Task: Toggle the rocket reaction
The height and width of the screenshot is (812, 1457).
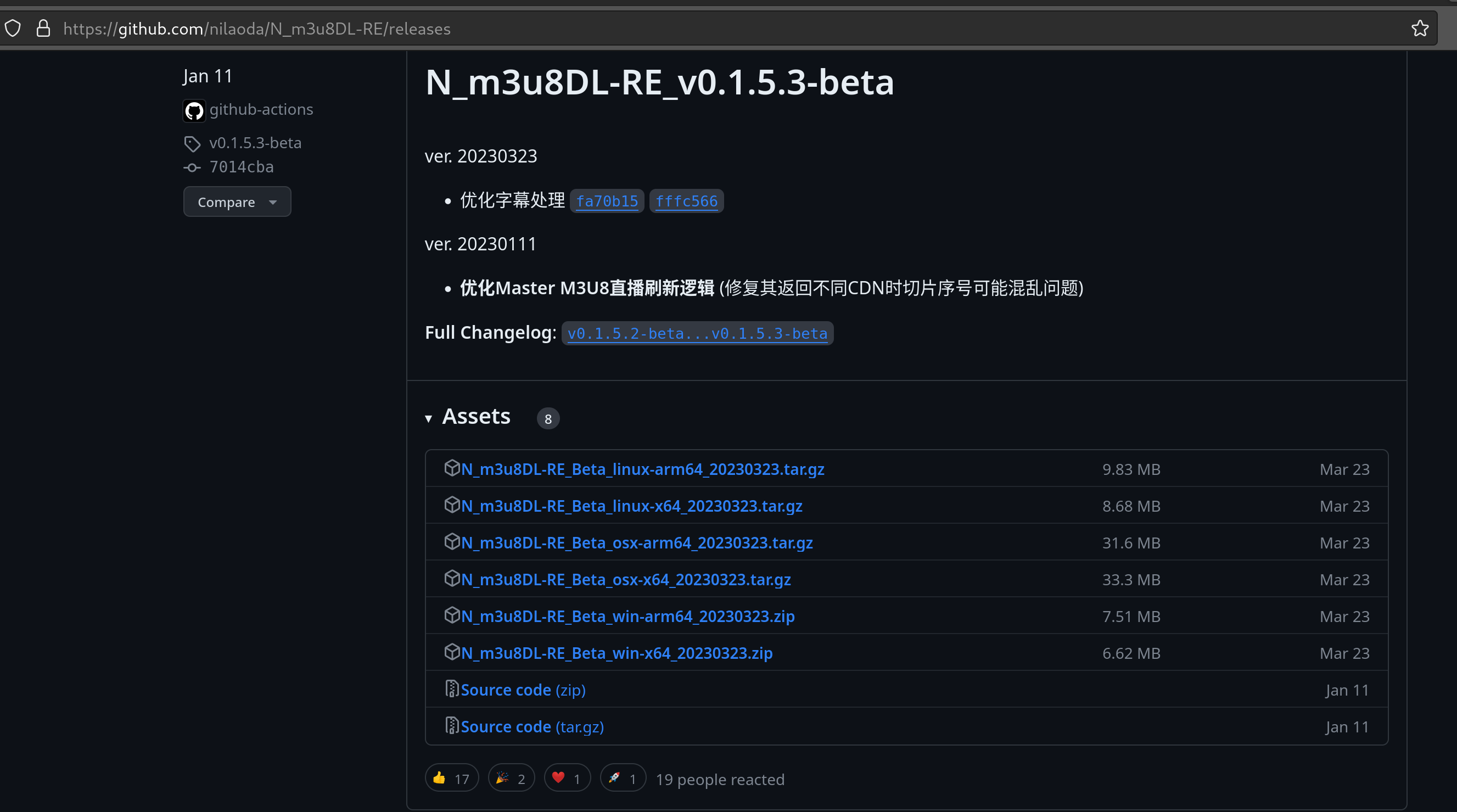Action: (x=623, y=779)
